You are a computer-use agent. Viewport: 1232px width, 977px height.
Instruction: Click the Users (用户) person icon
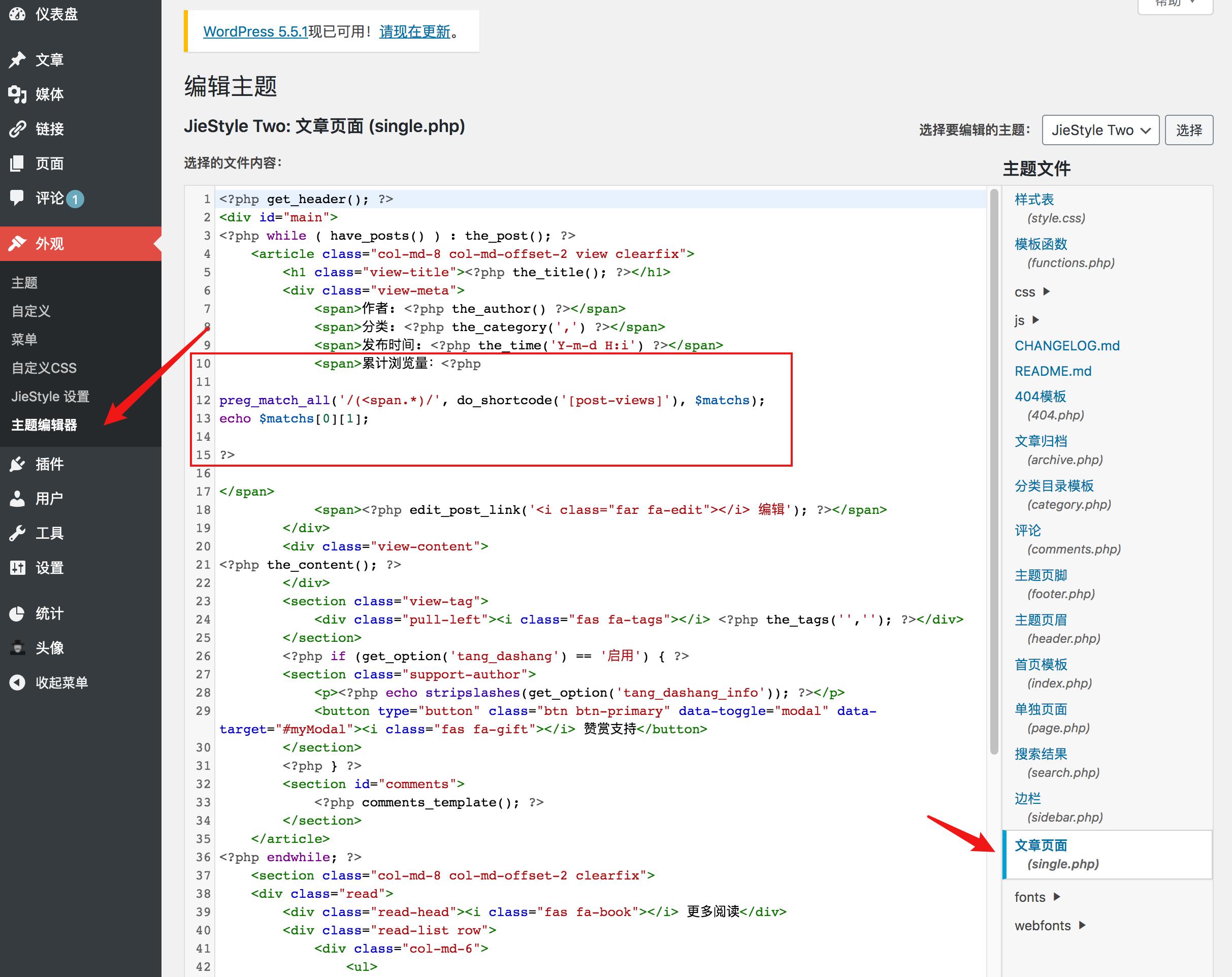click(x=17, y=499)
